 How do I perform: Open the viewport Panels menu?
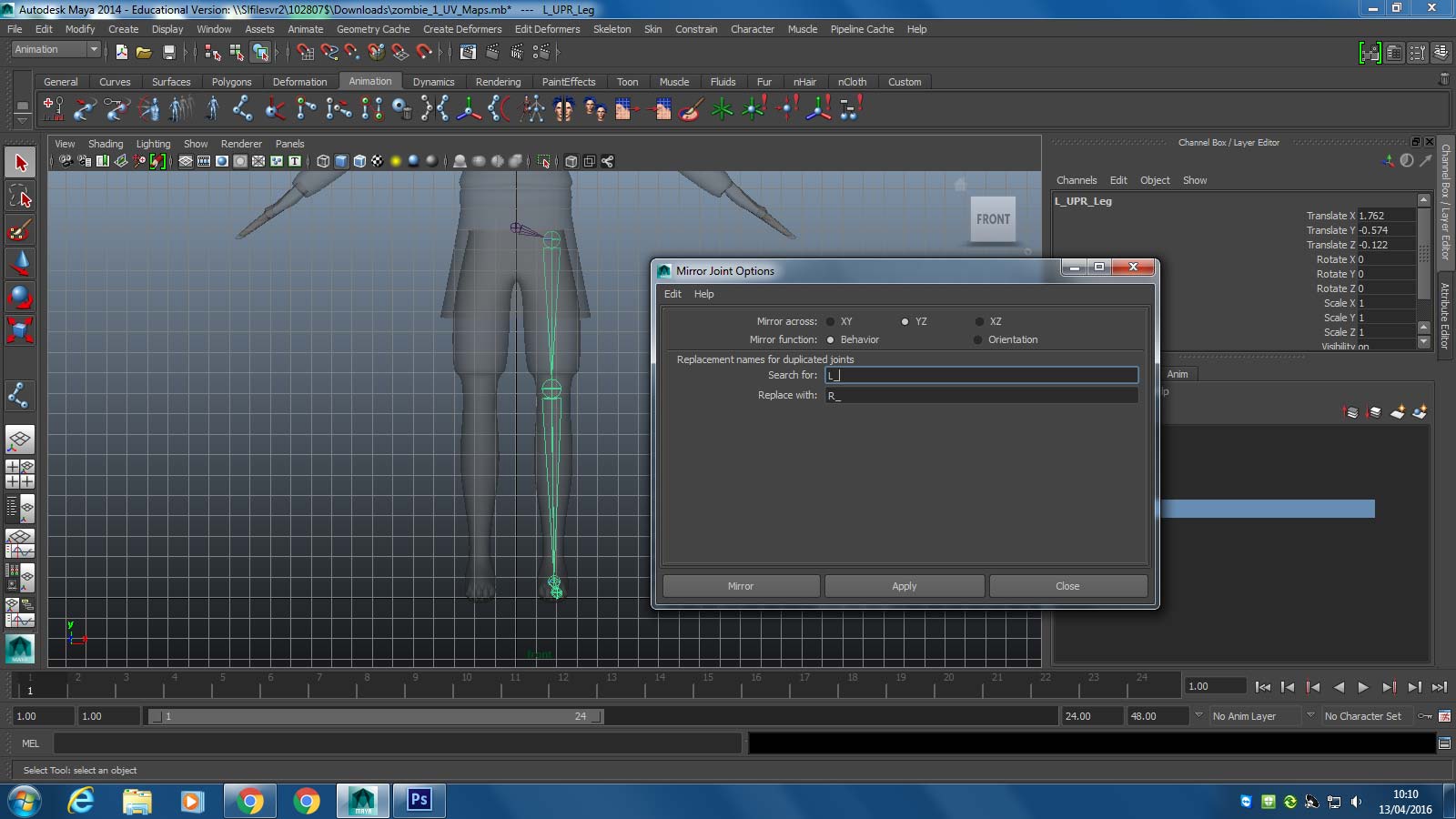point(289,144)
